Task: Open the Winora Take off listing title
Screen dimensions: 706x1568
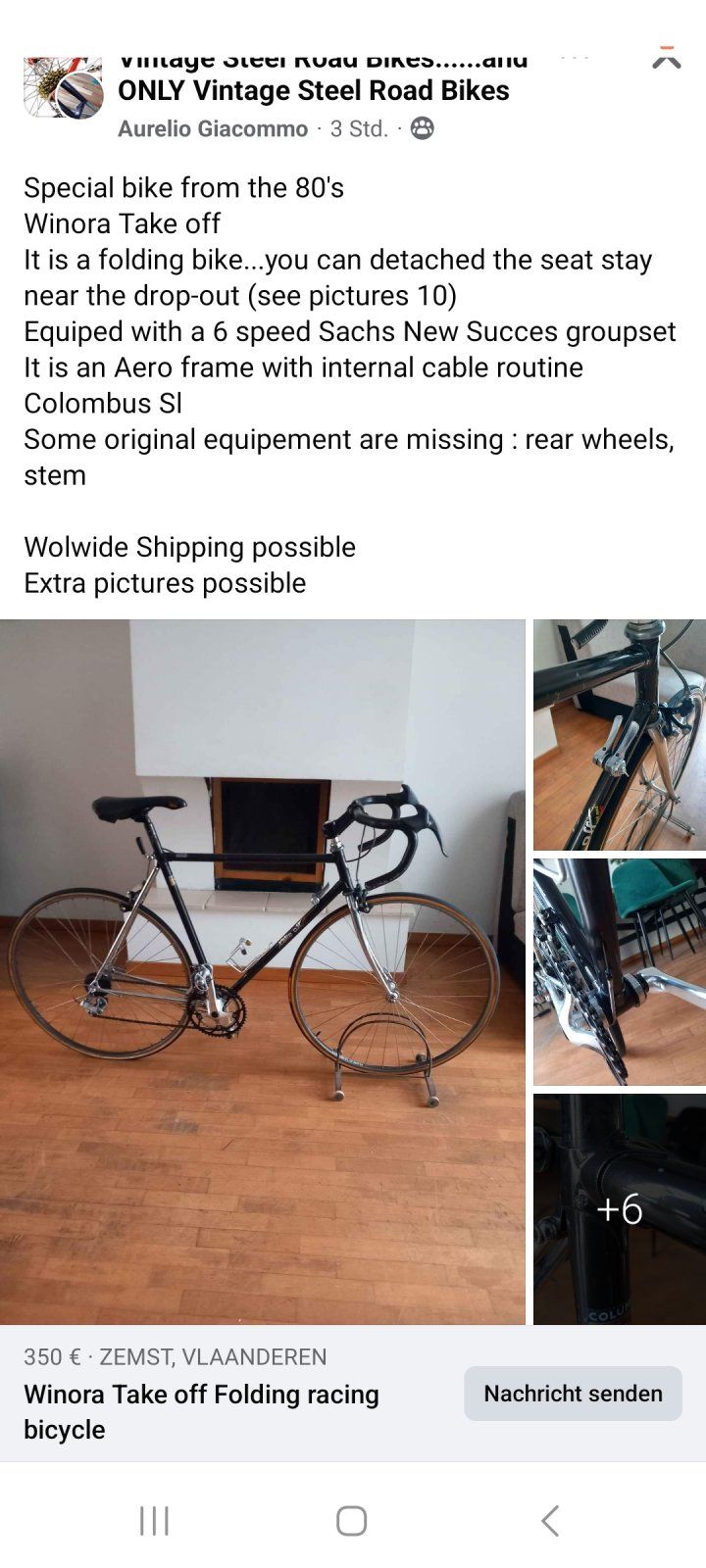Action: pos(201,1411)
